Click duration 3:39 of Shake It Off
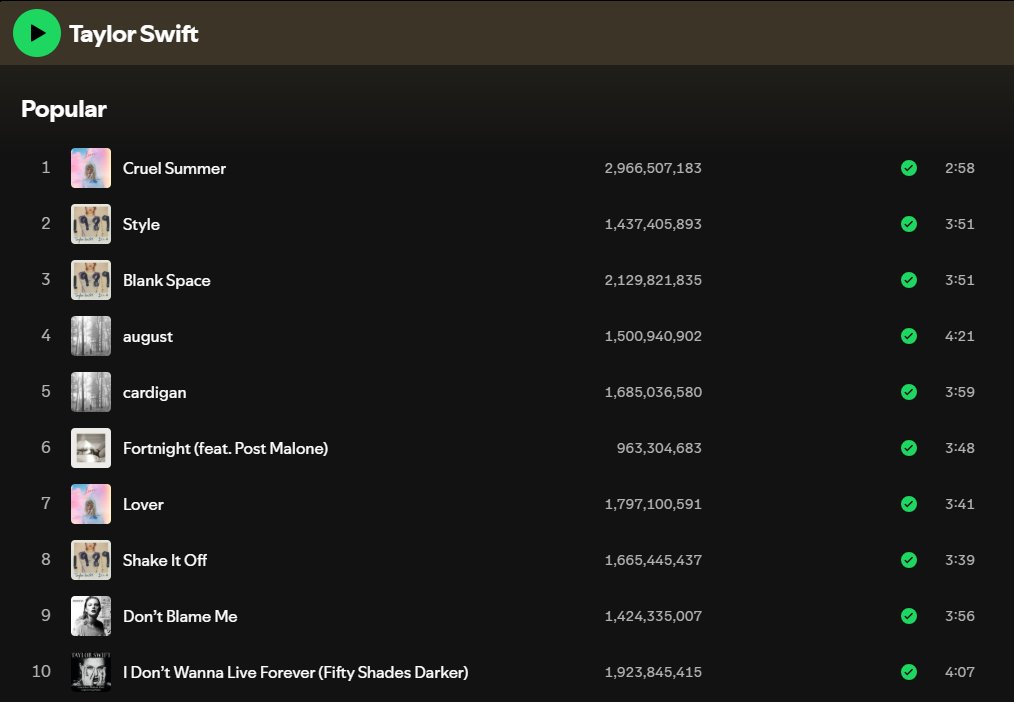1014x702 pixels. tap(960, 560)
